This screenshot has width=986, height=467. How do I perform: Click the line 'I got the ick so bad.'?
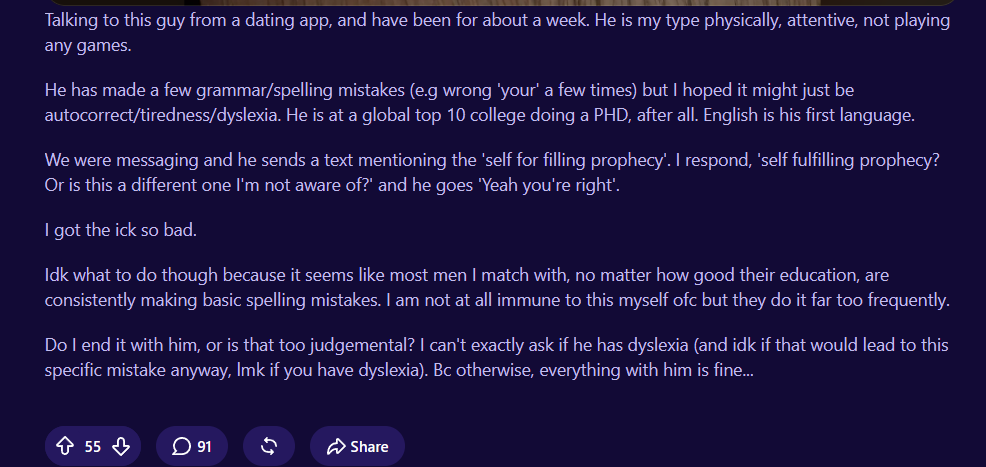(x=121, y=230)
